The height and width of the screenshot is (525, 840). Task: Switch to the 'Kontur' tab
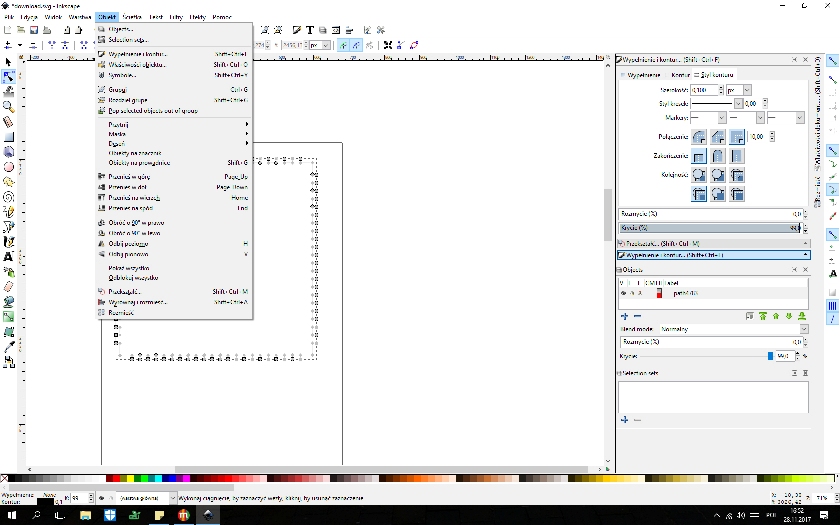click(x=680, y=75)
